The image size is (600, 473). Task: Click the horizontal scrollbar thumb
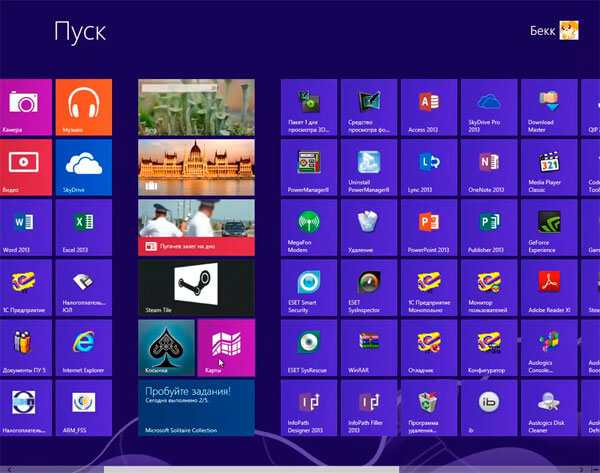point(251,469)
